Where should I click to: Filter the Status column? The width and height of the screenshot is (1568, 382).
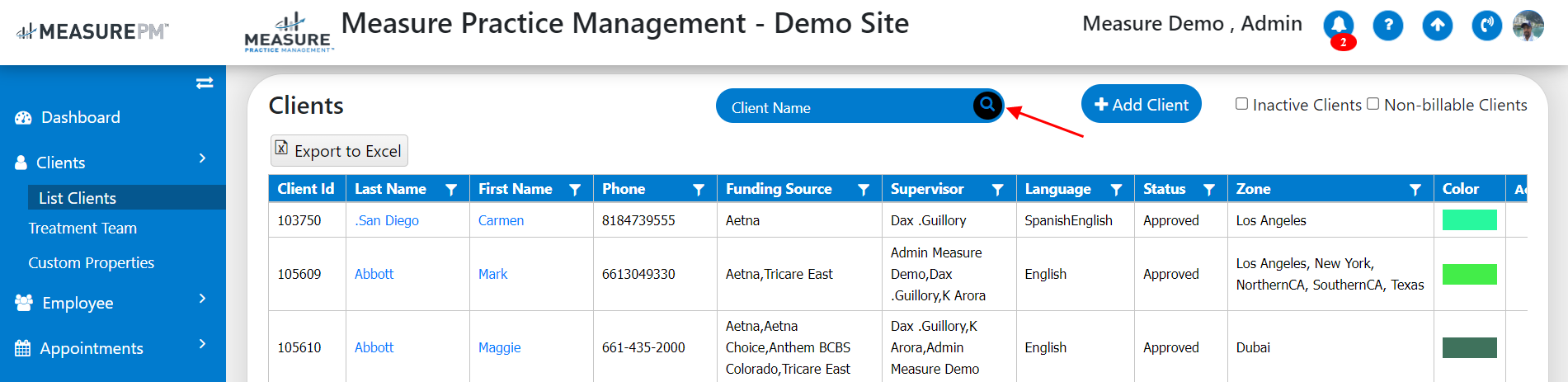1209,190
